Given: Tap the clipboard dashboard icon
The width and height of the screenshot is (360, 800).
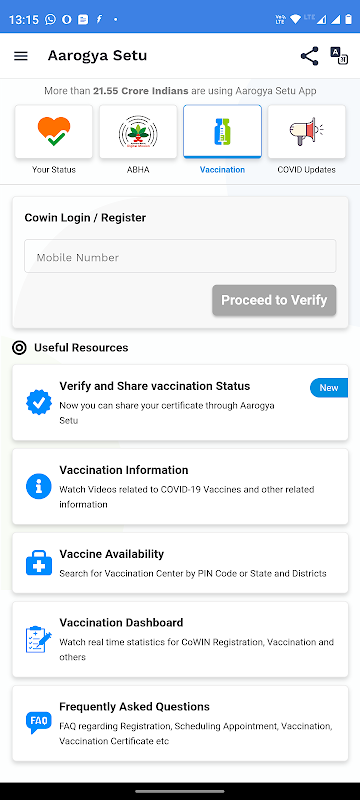Looking at the screenshot, I should click(x=39, y=639).
